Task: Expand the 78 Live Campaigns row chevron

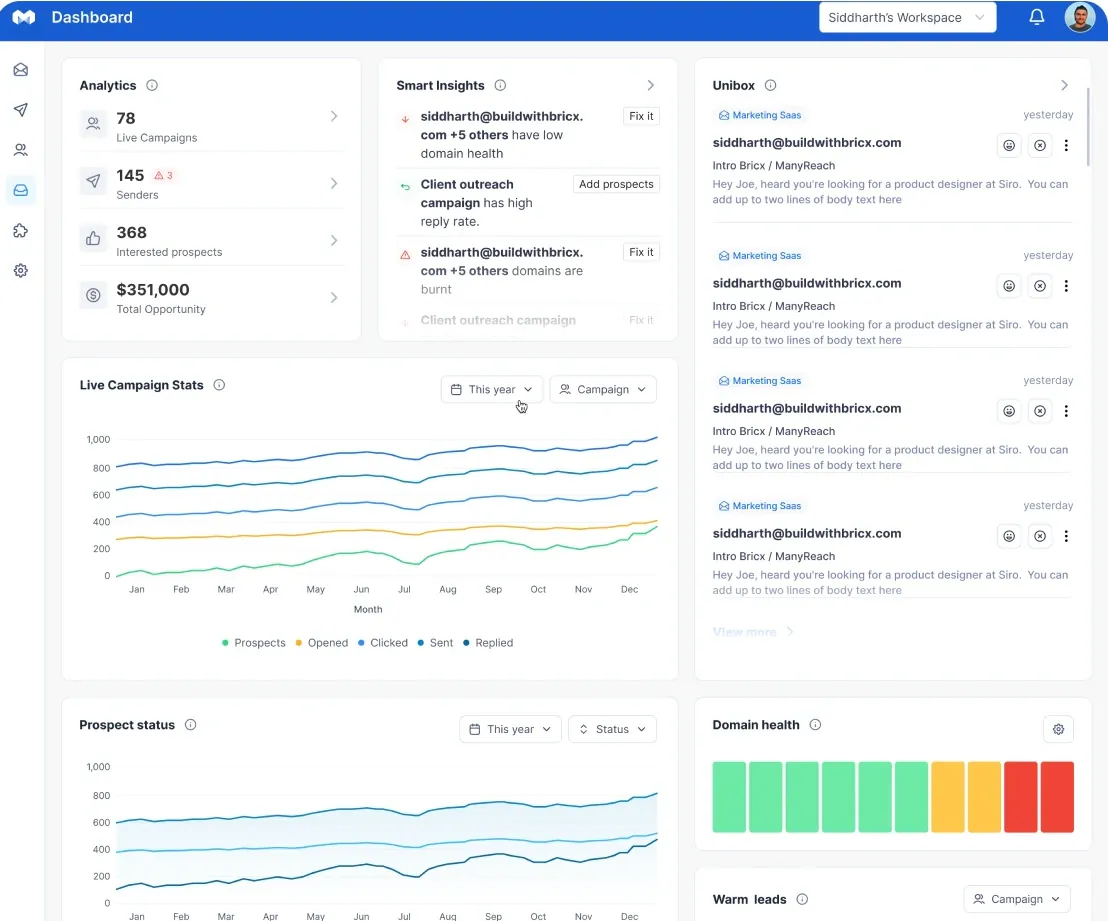Action: click(x=334, y=116)
